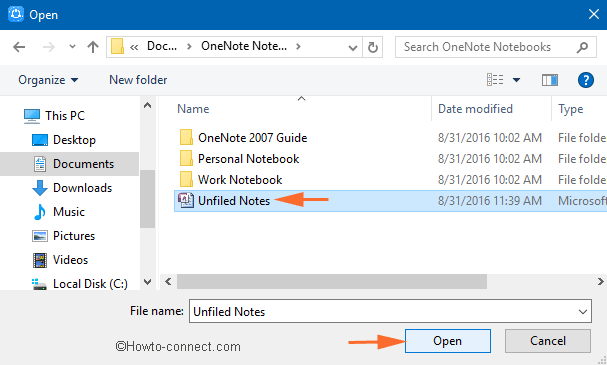Open Local Disk (C:) in navigation pane
This screenshot has height=365, width=607.
pyautogui.click(x=90, y=284)
